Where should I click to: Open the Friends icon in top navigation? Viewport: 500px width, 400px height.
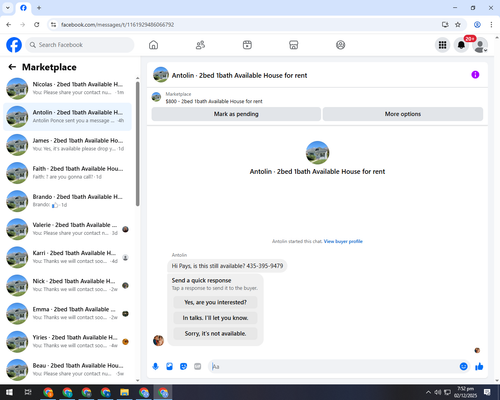pos(200,45)
